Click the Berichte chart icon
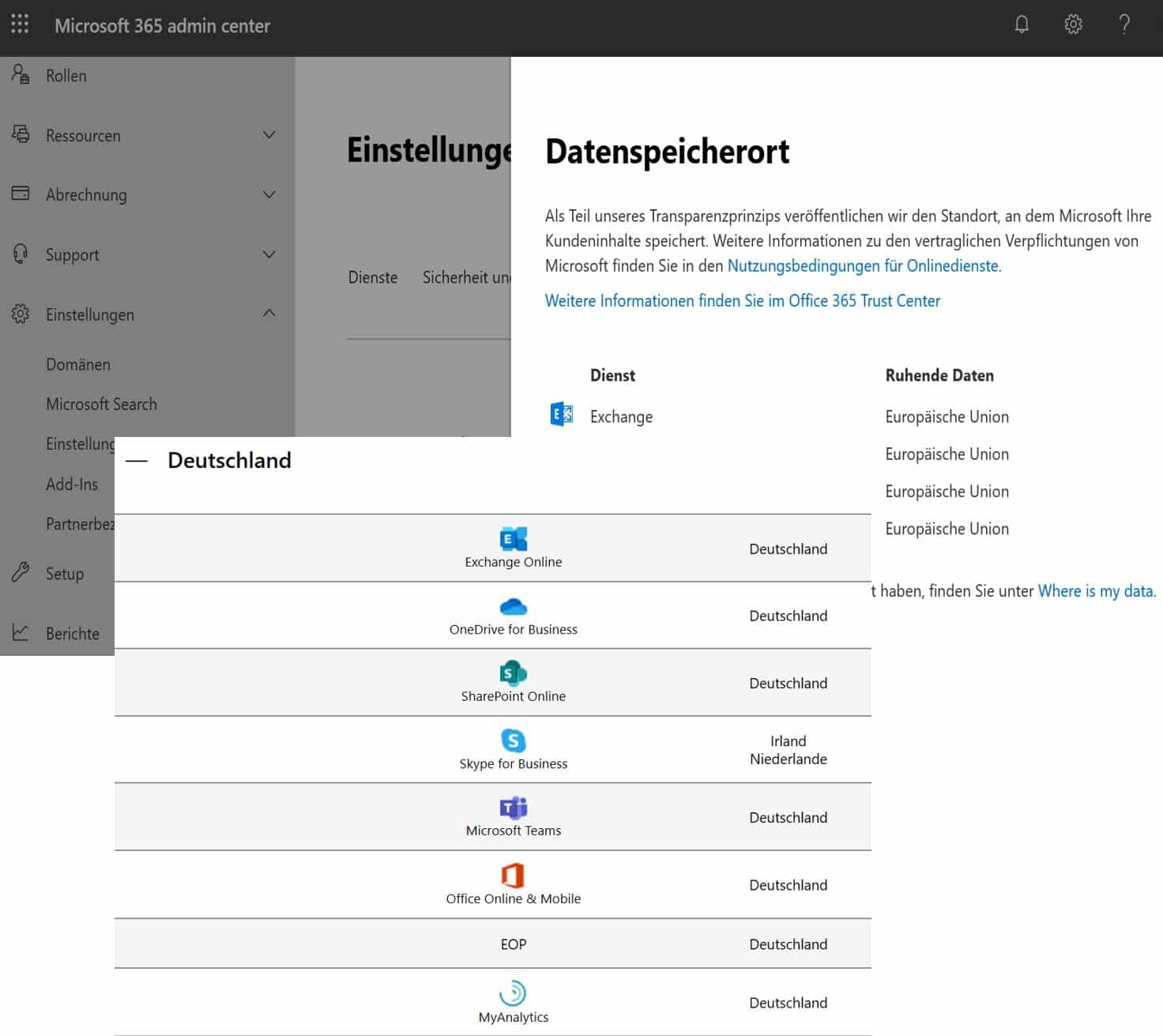 [x=21, y=632]
